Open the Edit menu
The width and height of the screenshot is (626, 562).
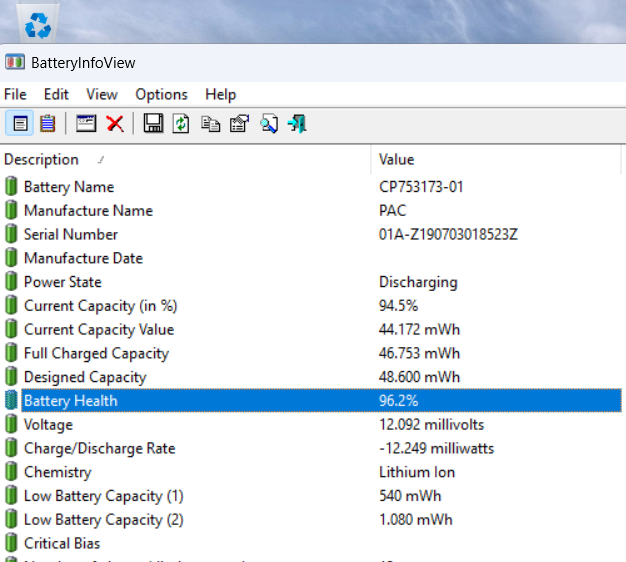(56, 95)
